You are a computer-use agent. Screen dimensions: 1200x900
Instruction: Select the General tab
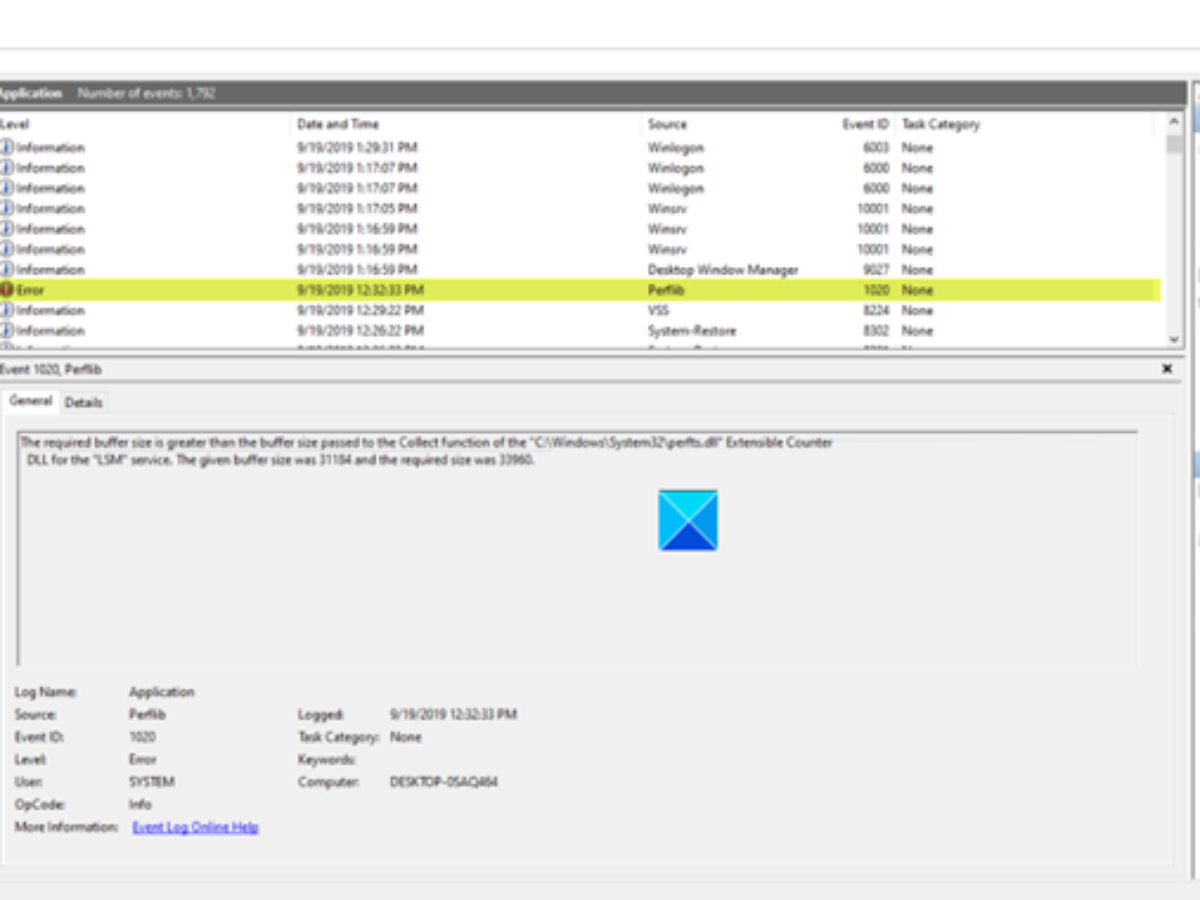tap(30, 401)
